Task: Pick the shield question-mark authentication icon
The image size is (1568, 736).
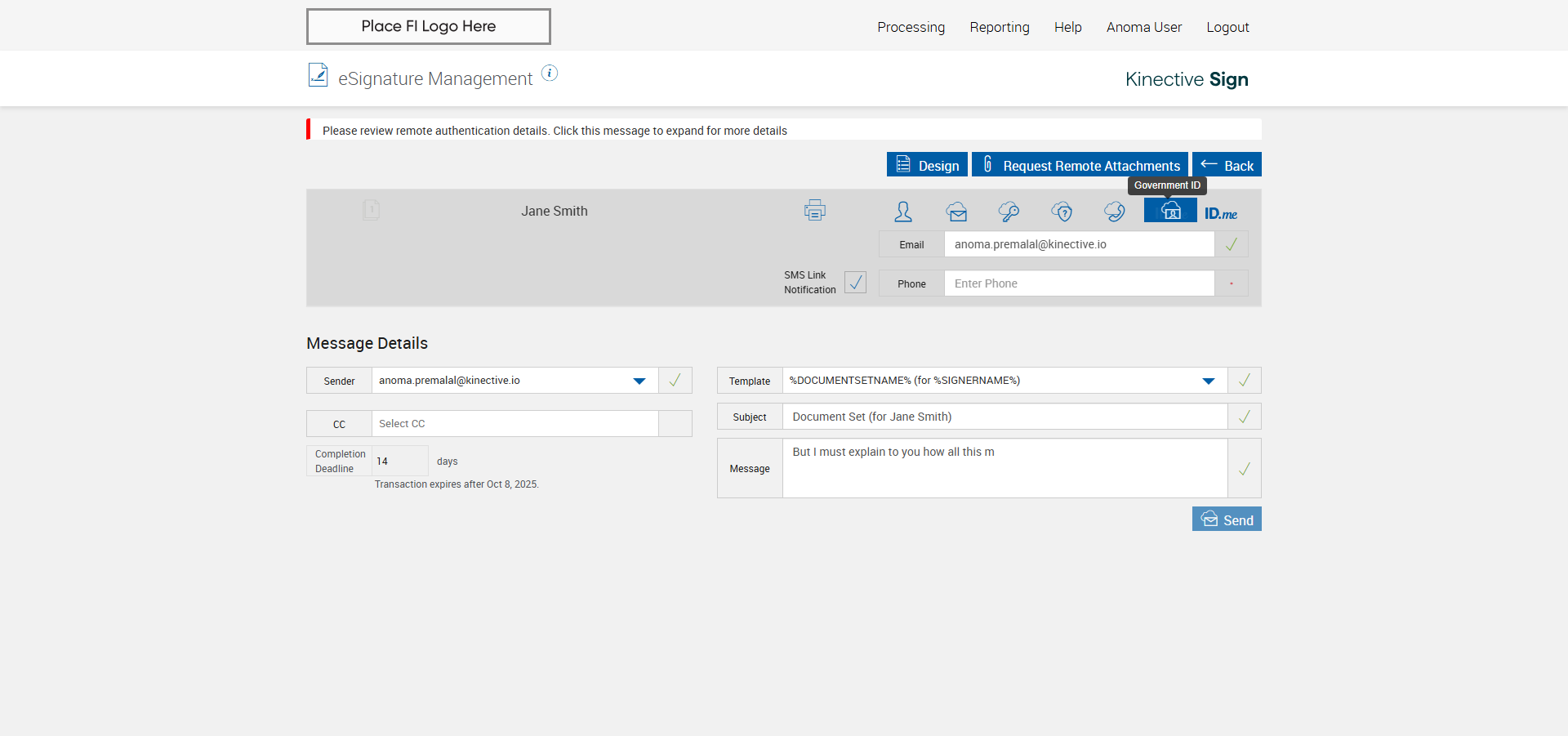Action: point(1062,212)
